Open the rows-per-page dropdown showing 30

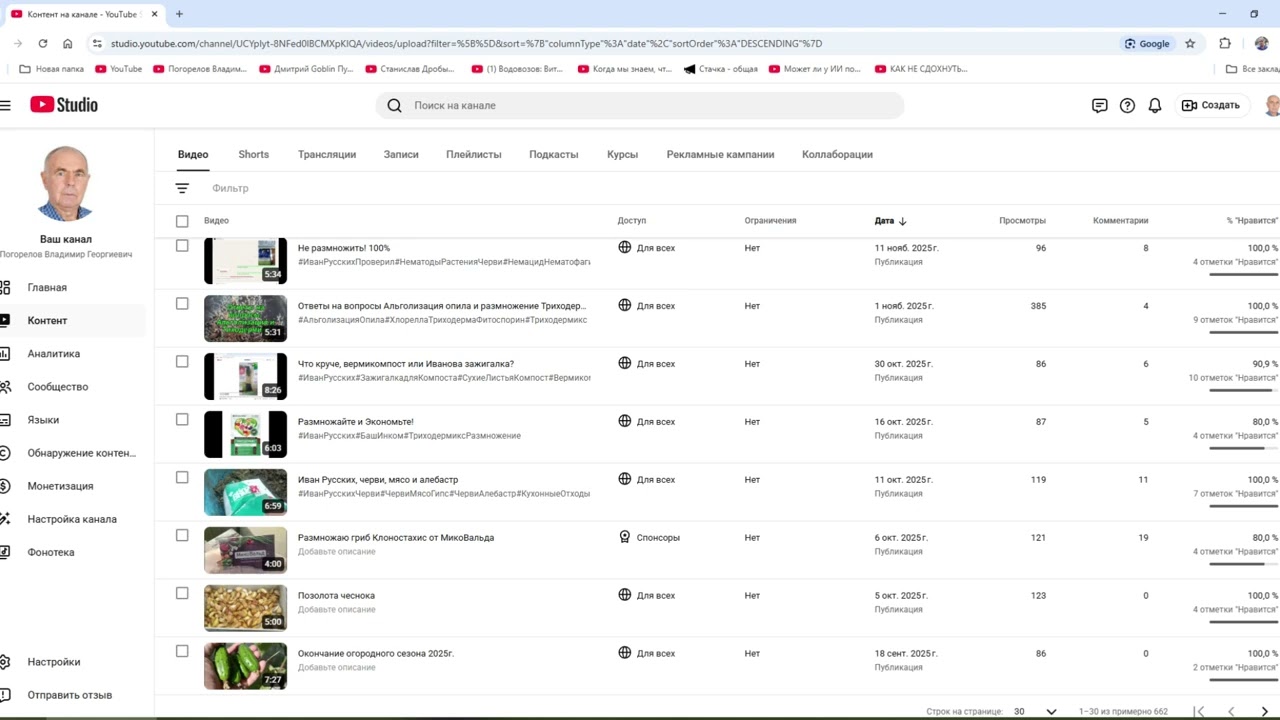click(1035, 711)
